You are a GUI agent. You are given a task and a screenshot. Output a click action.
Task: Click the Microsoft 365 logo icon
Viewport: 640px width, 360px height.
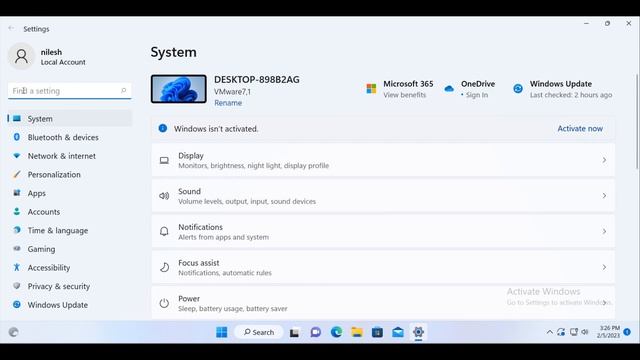pyautogui.click(x=371, y=89)
